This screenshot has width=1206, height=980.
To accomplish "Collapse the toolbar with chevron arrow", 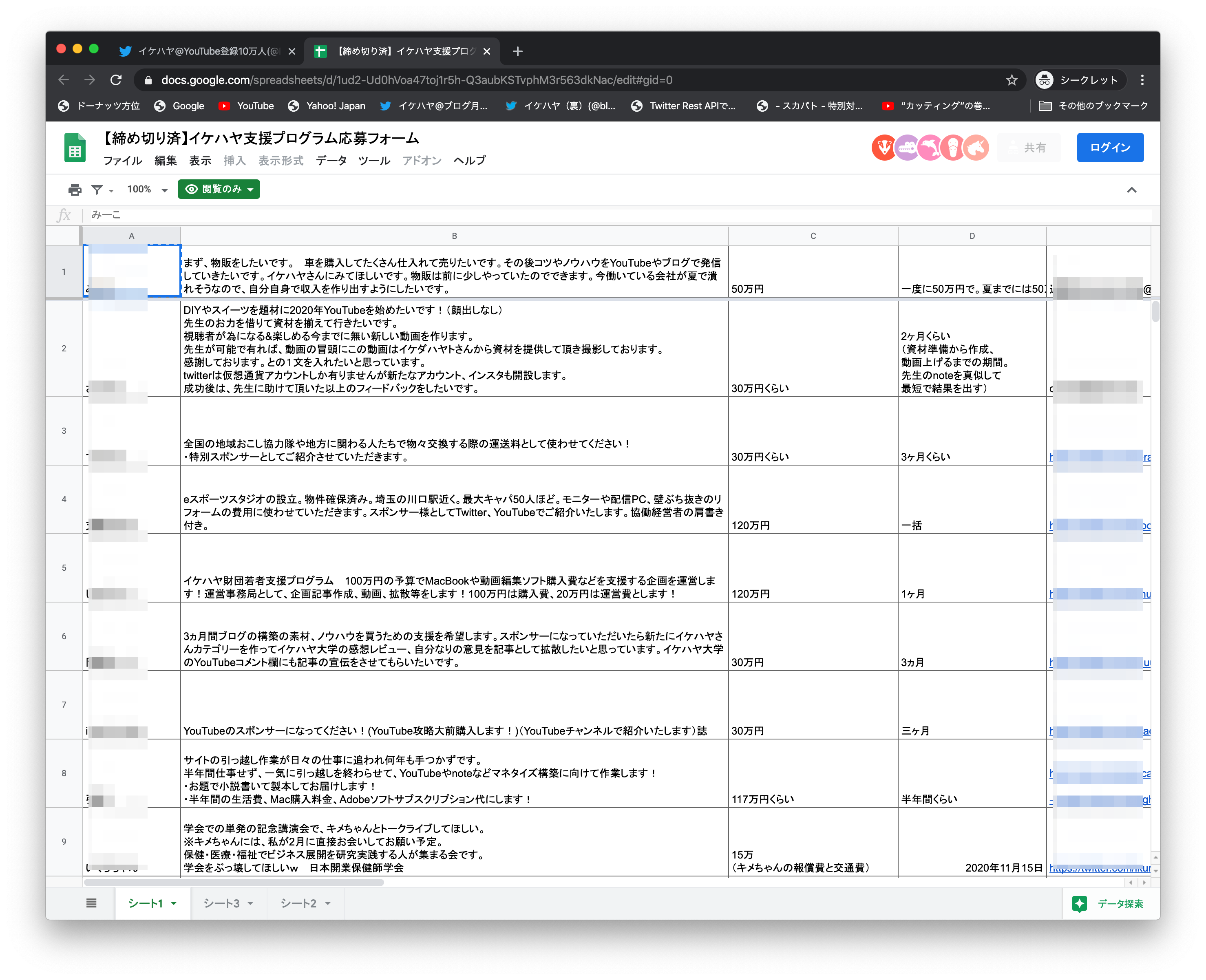I will click(1131, 190).
